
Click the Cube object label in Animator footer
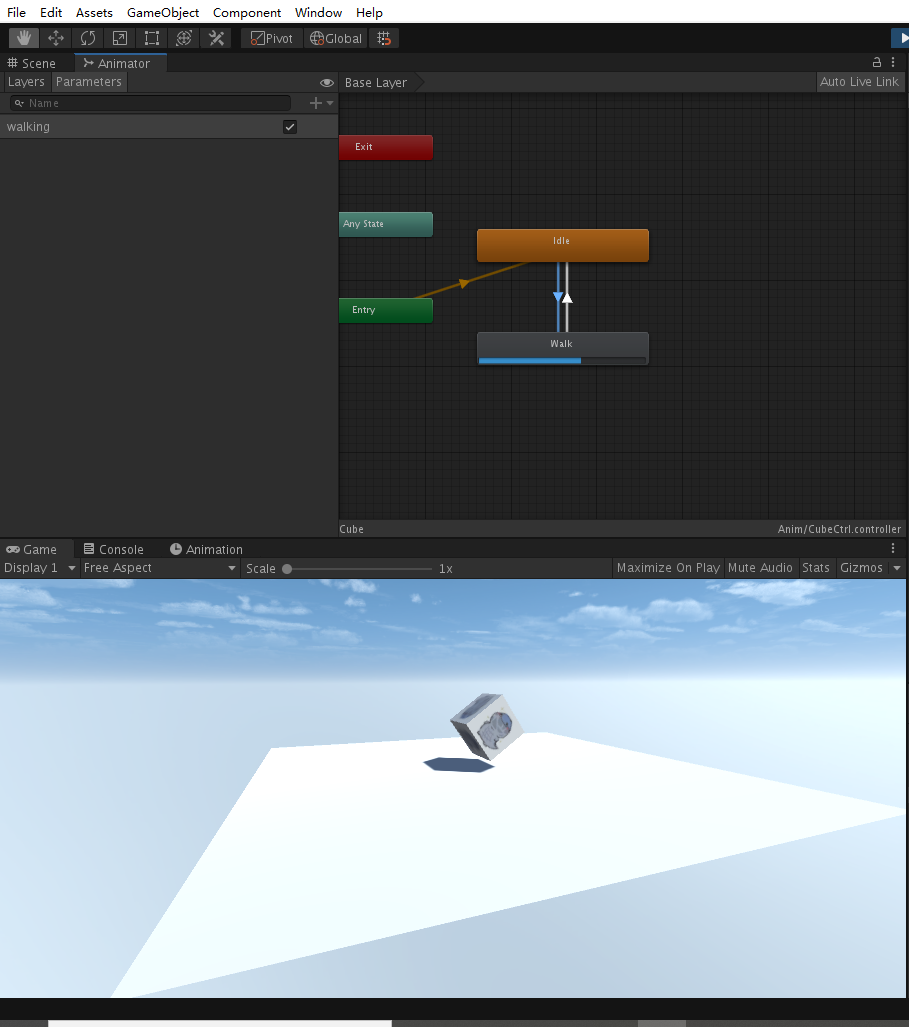pos(351,529)
